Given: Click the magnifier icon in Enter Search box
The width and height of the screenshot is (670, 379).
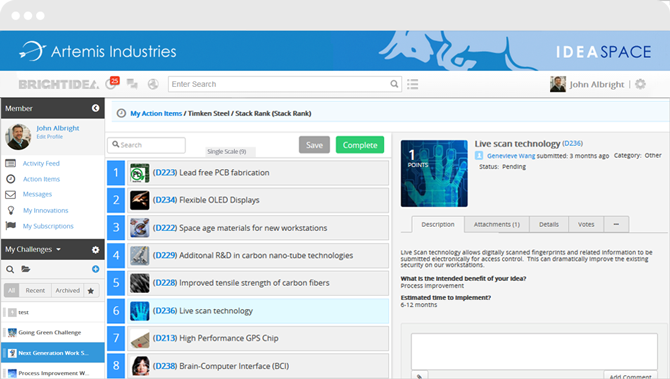Looking at the screenshot, I should click(394, 84).
